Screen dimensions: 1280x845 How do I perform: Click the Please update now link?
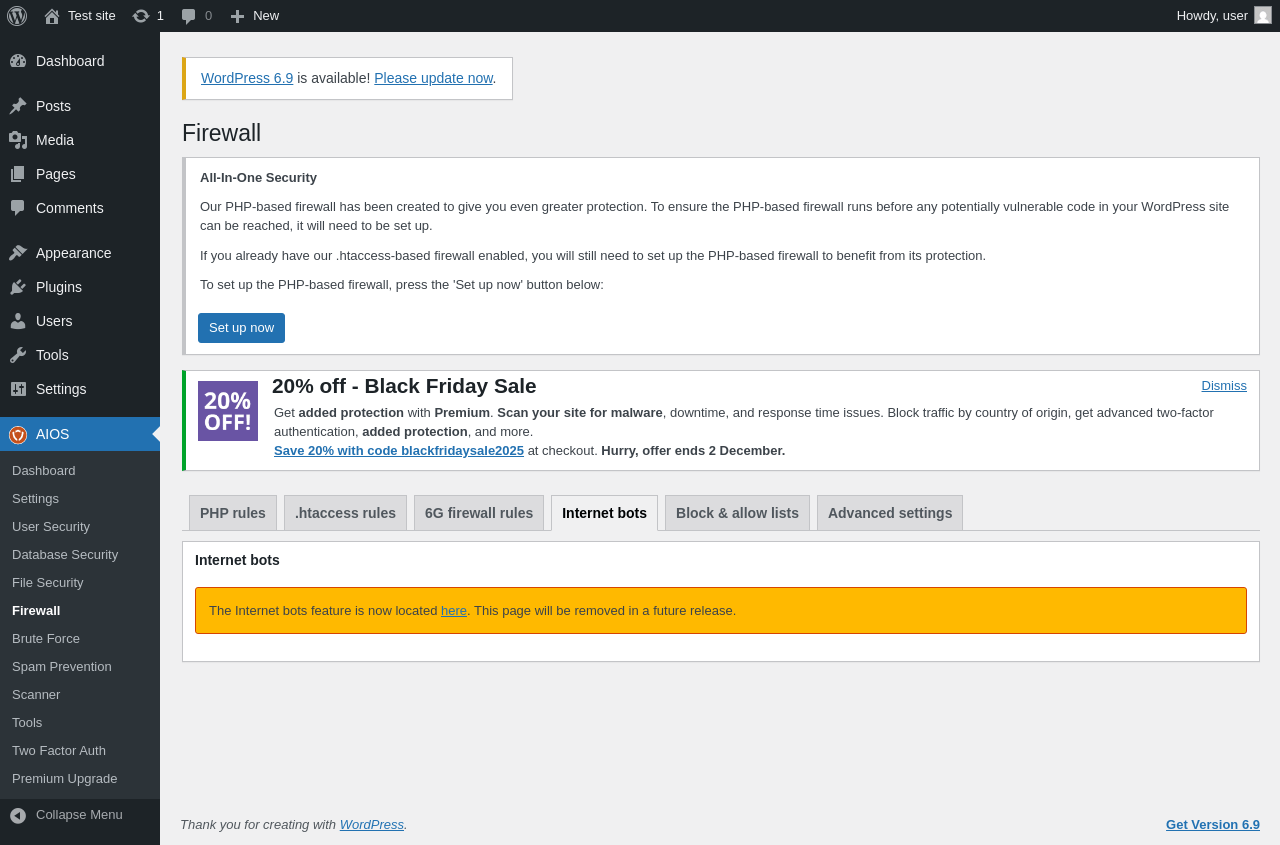[433, 78]
